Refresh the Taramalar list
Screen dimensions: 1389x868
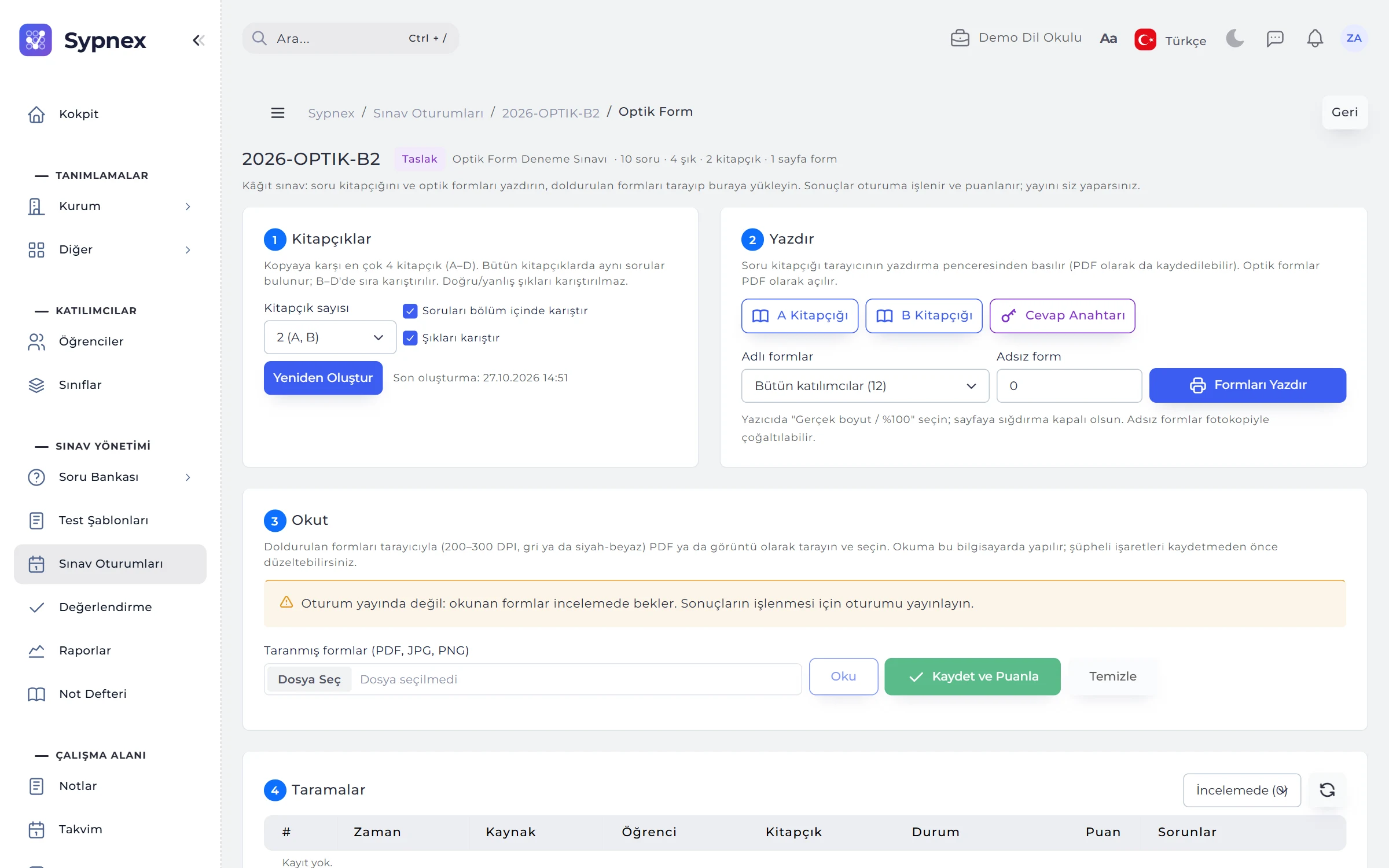tap(1327, 790)
